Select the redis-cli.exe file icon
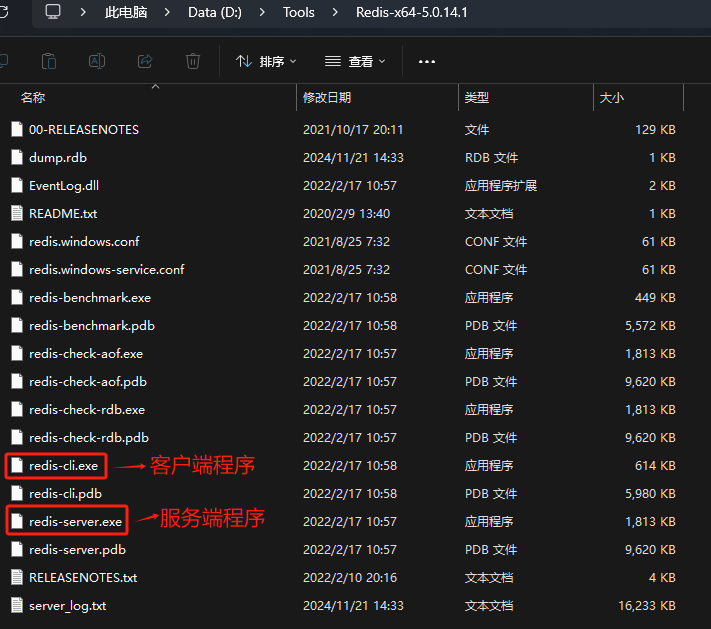Image resolution: width=711 pixels, height=629 pixels. tap(17, 465)
